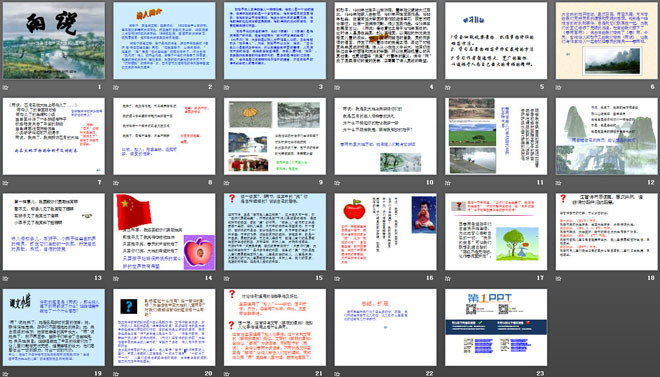Viewport: 660px width, 377px height.
Task: Play transition star beneath slide 14
Action: pyautogui.click(x=116, y=279)
